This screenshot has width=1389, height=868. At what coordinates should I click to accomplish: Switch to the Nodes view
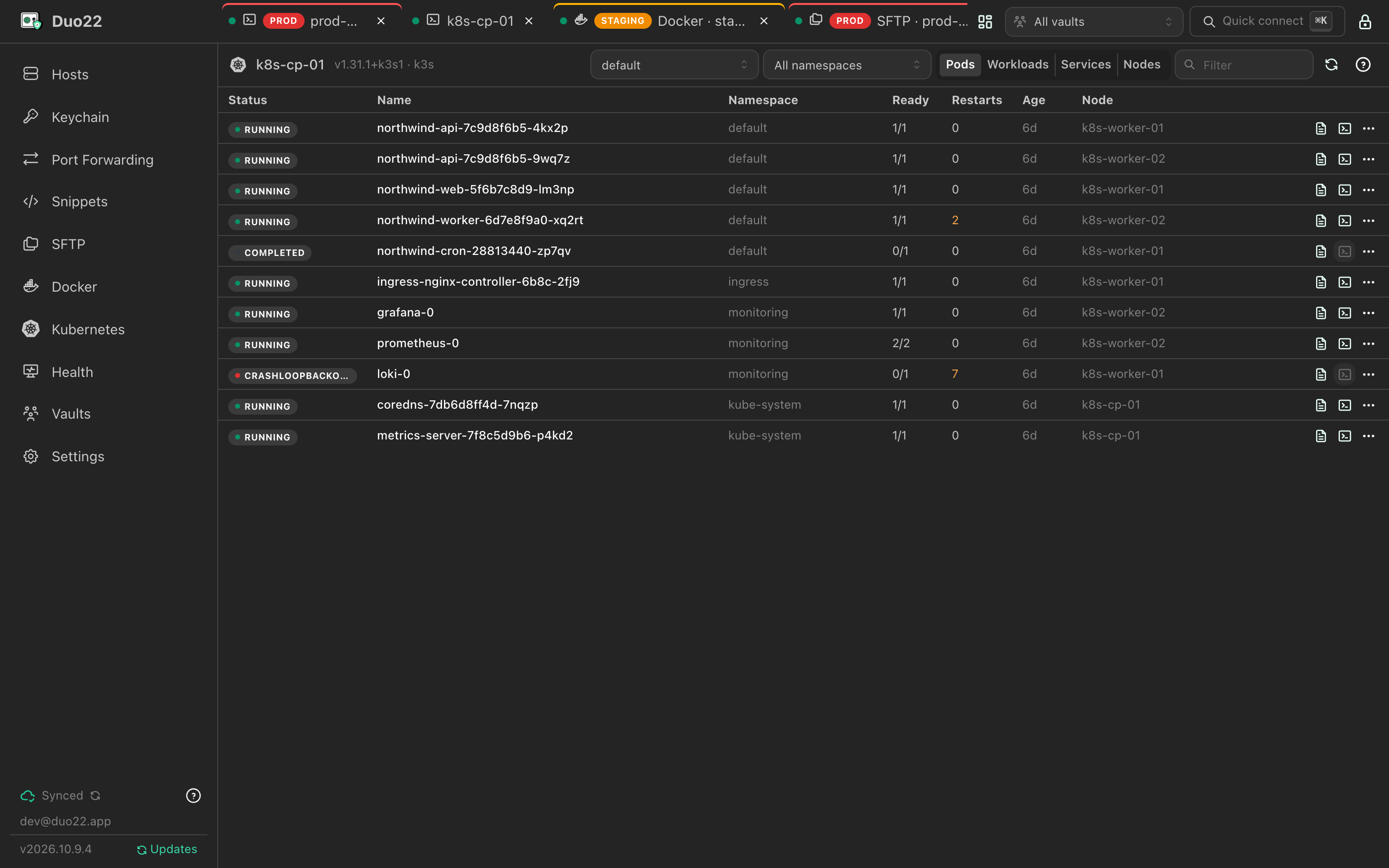tap(1141, 65)
